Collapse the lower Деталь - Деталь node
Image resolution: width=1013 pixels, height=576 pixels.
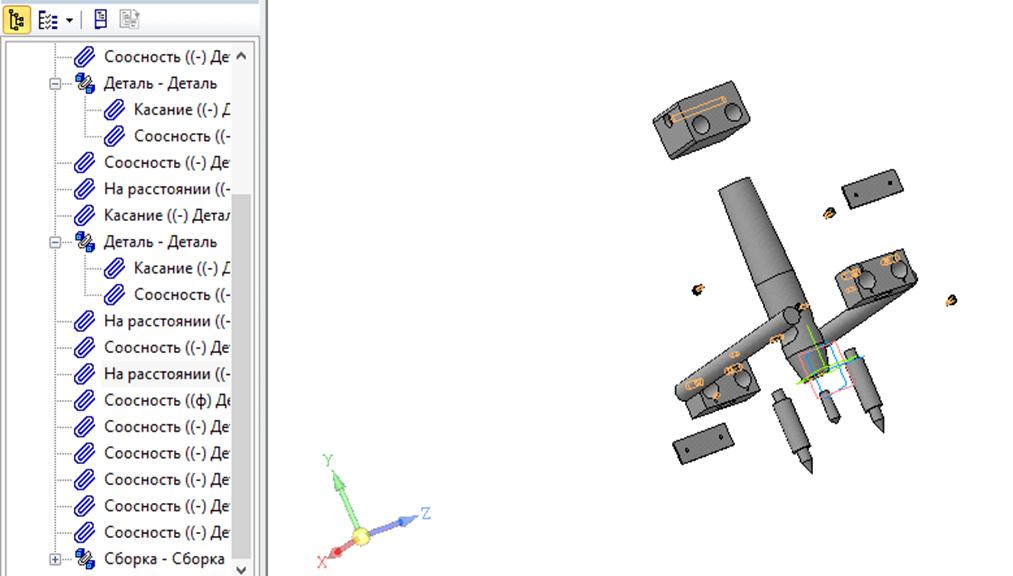pyautogui.click(x=55, y=242)
